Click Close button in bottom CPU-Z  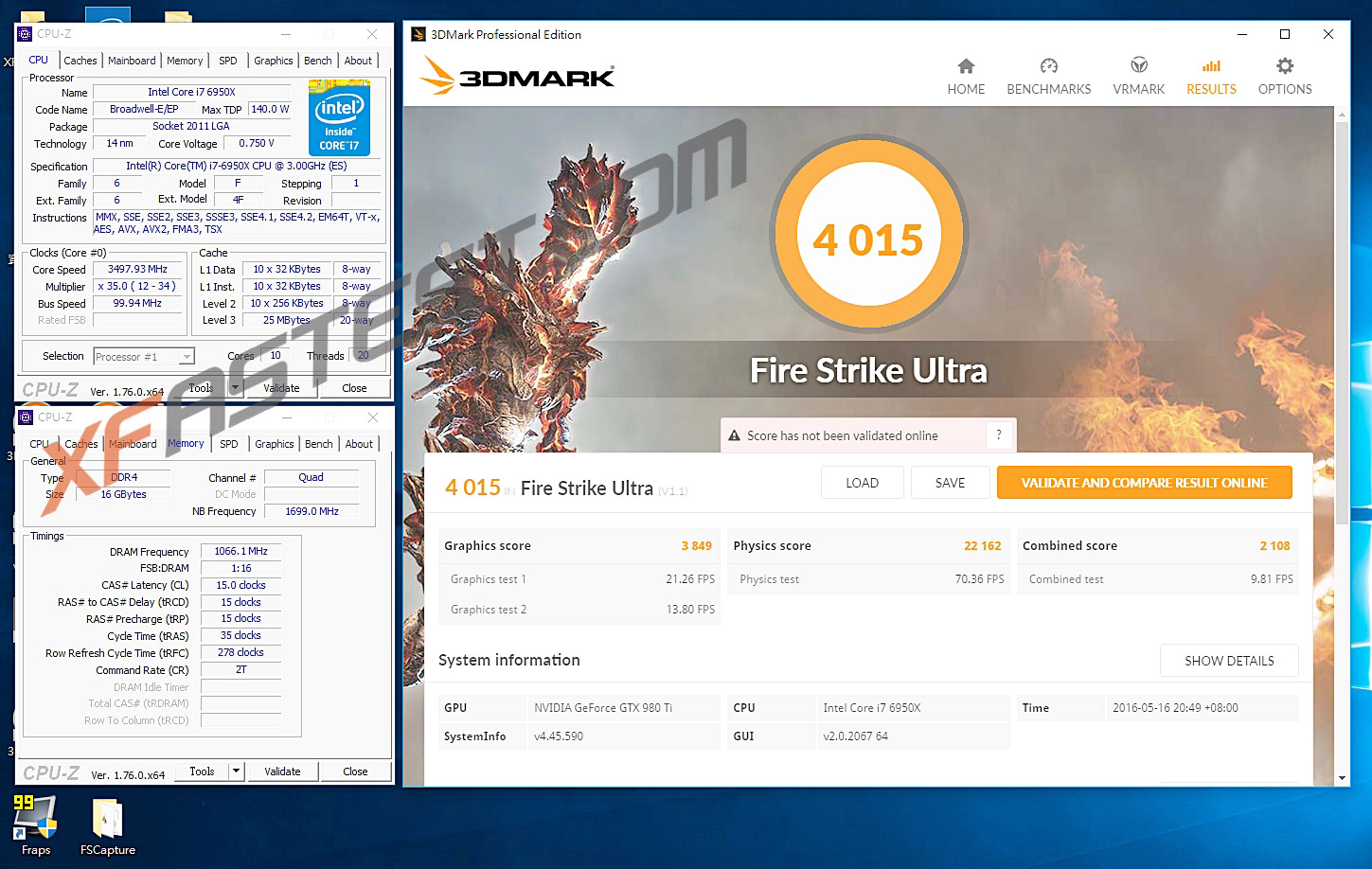pos(355,771)
